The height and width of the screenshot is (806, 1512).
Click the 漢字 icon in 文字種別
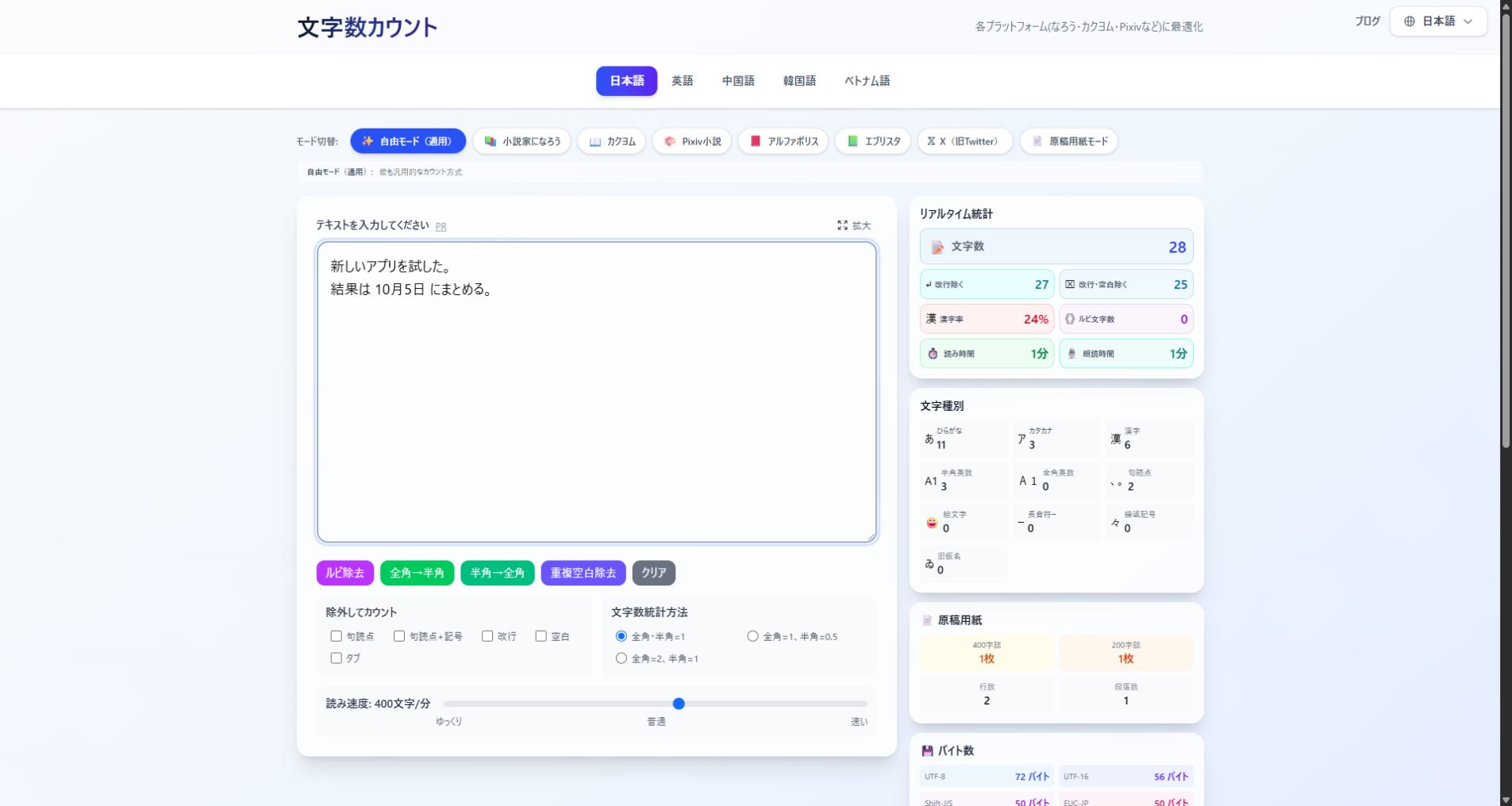coord(1116,439)
